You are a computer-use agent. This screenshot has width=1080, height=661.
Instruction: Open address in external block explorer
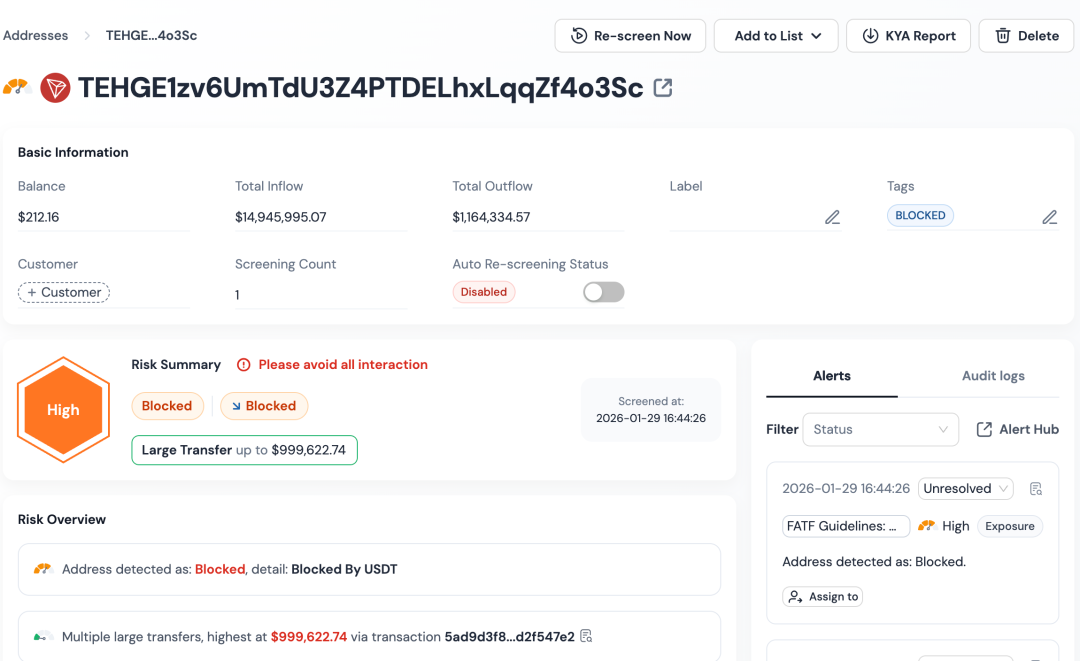point(663,88)
